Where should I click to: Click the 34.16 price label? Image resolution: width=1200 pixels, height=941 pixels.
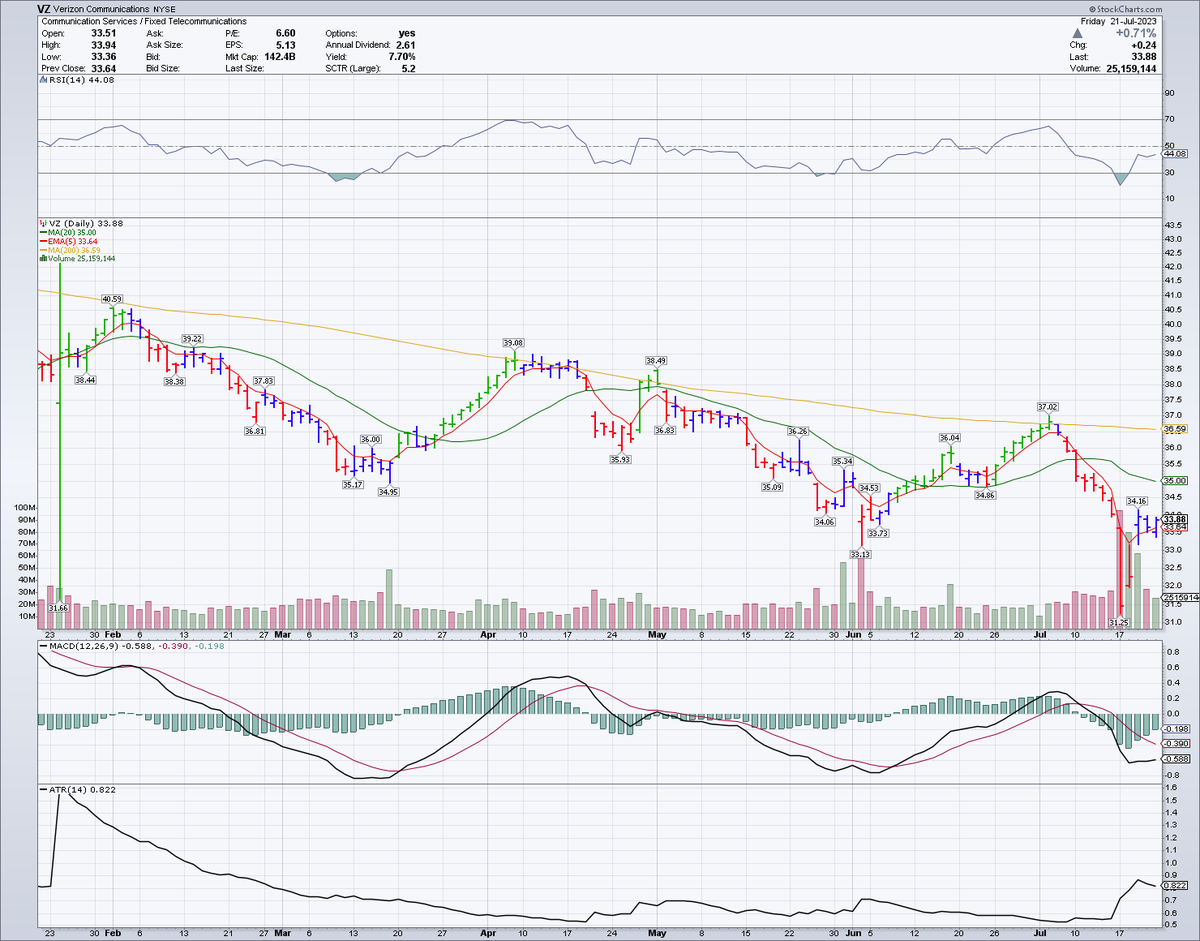1137,500
